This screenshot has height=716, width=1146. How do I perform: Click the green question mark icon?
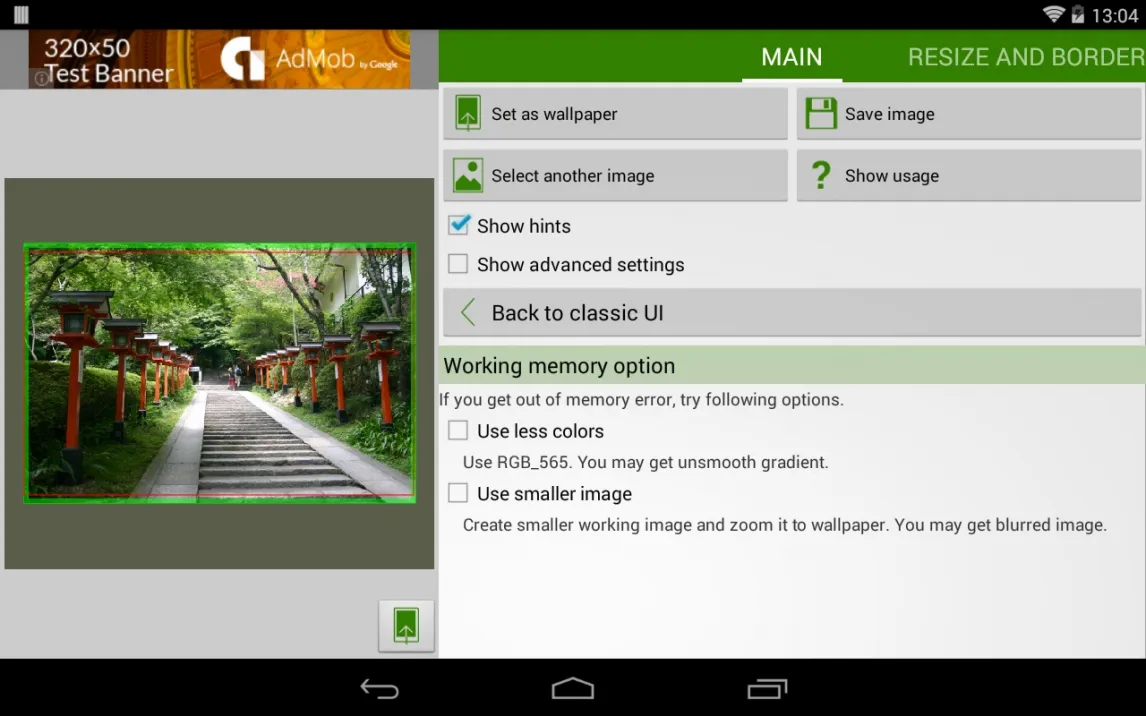click(821, 176)
